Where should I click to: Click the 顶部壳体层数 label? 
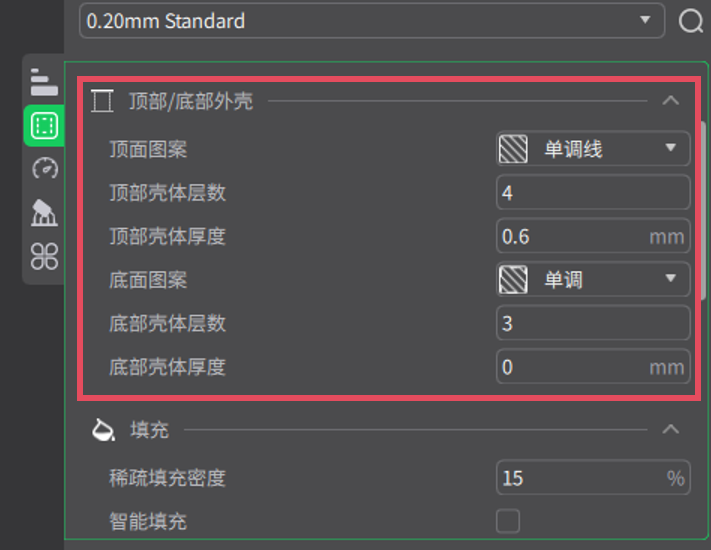[167, 193]
